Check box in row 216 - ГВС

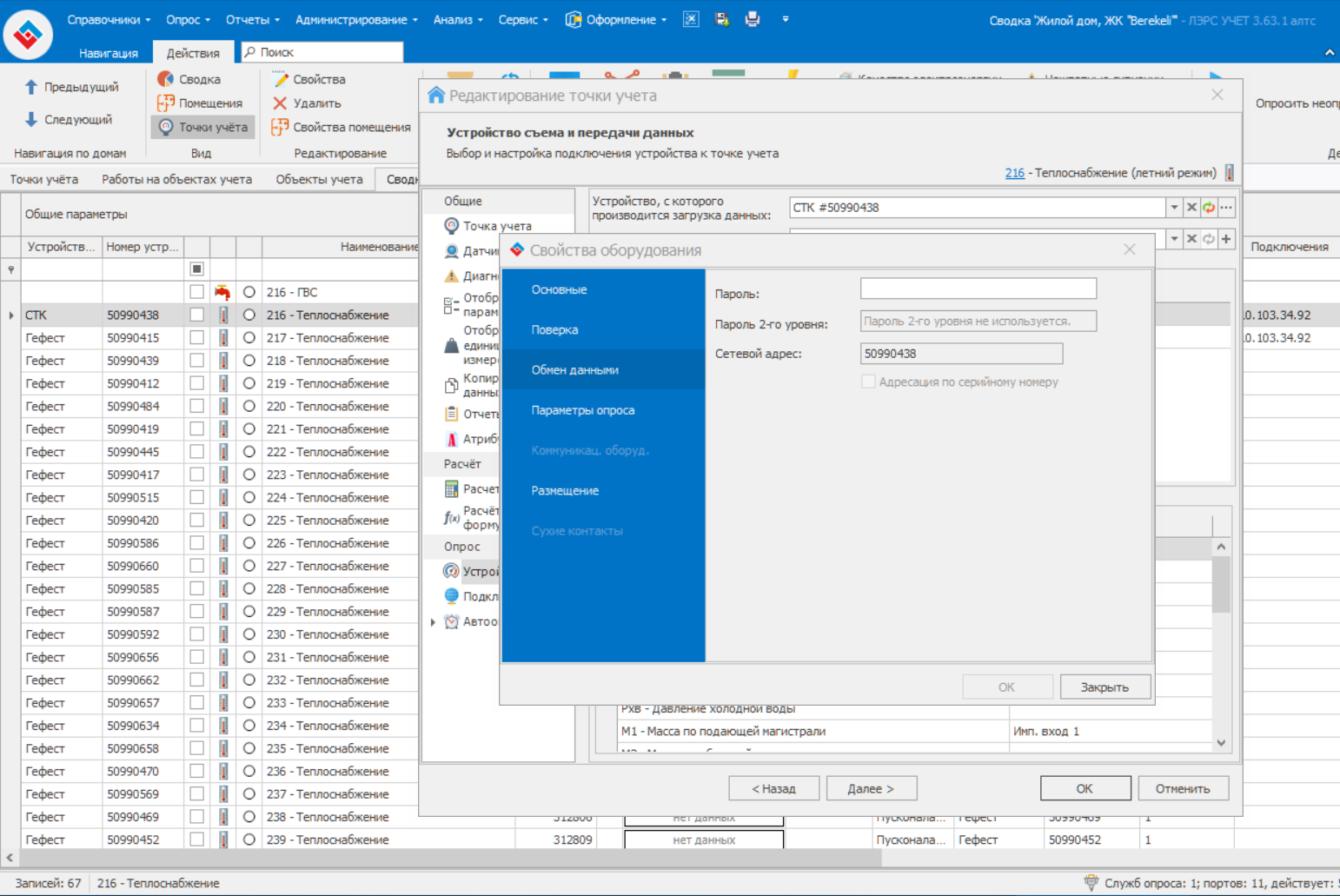[197, 292]
